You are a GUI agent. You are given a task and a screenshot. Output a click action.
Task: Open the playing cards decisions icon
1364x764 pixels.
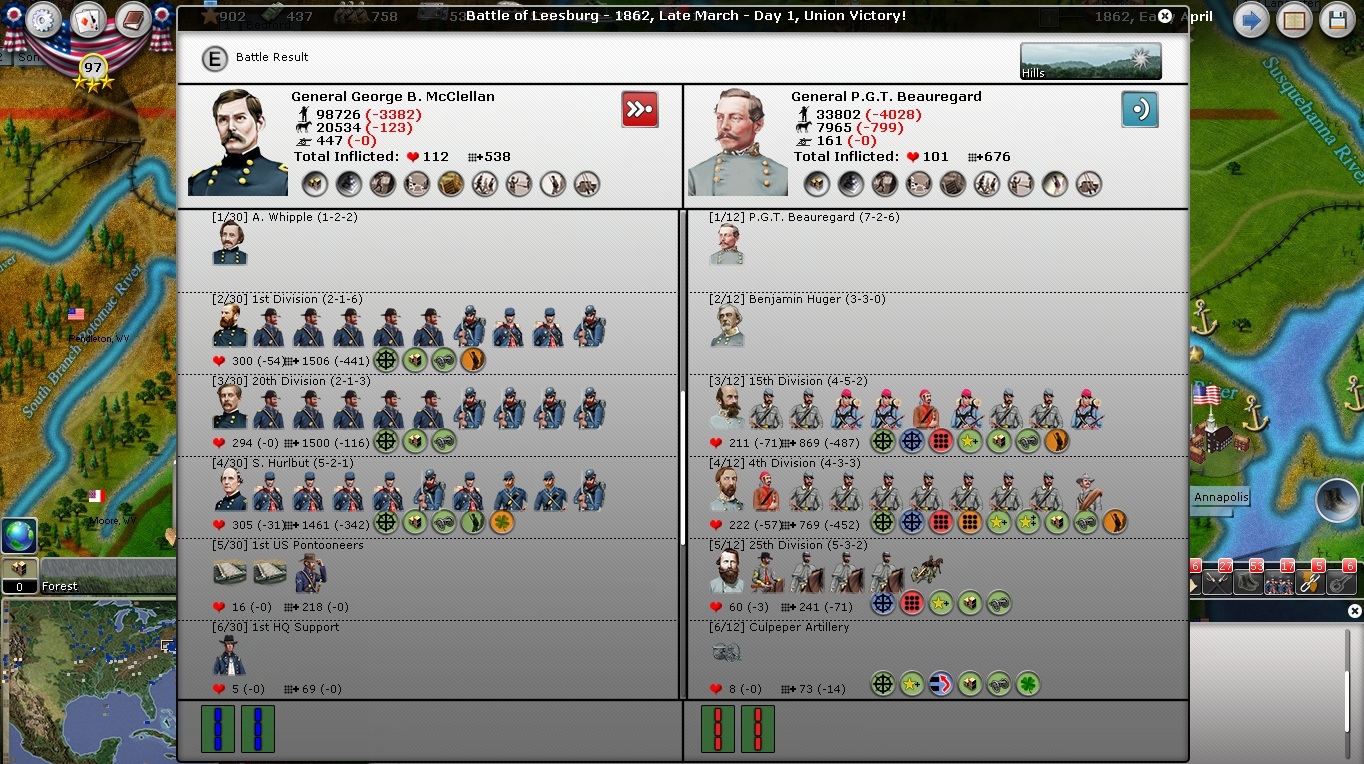pos(88,20)
